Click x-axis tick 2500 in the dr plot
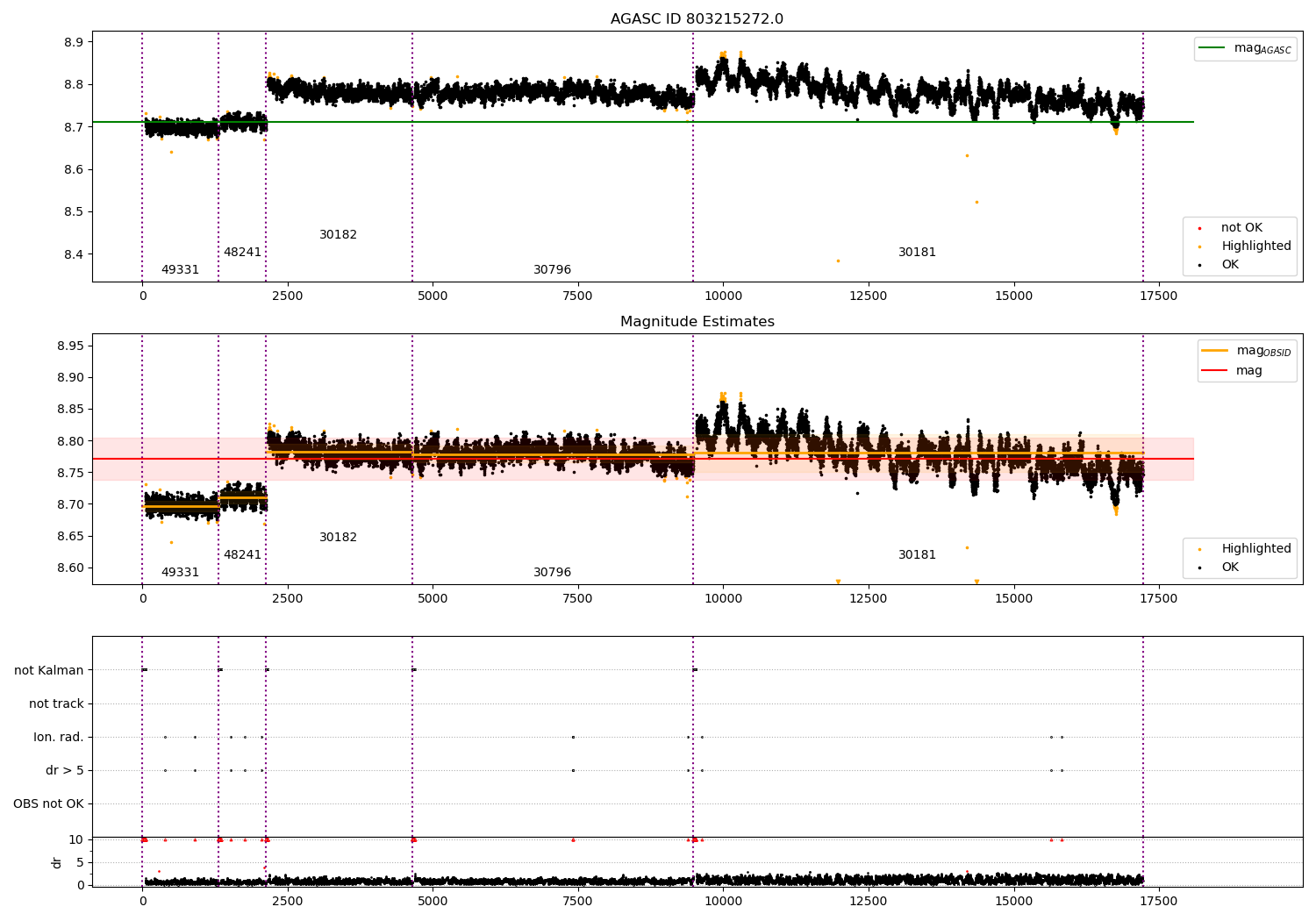 click(x=287, y=902)
